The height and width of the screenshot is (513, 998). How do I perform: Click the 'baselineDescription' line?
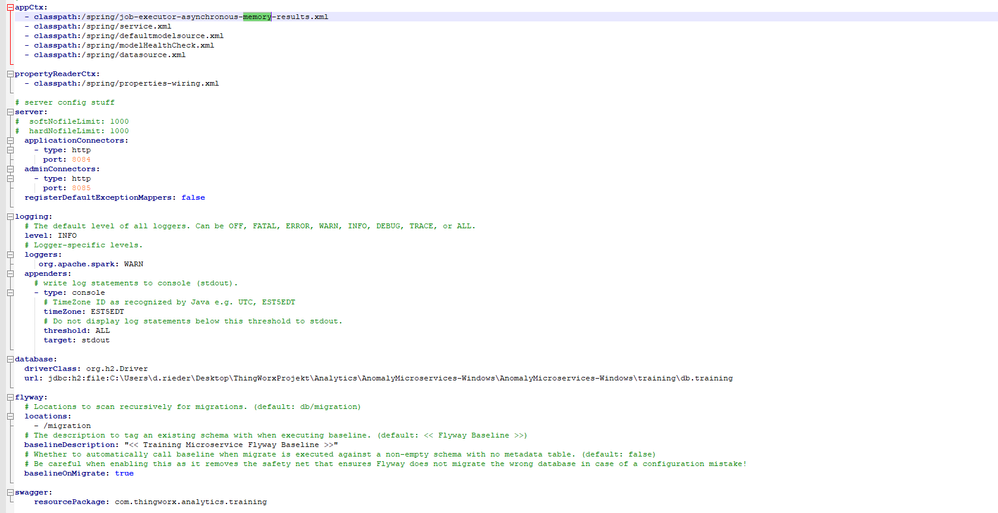[x=181, y=445]
